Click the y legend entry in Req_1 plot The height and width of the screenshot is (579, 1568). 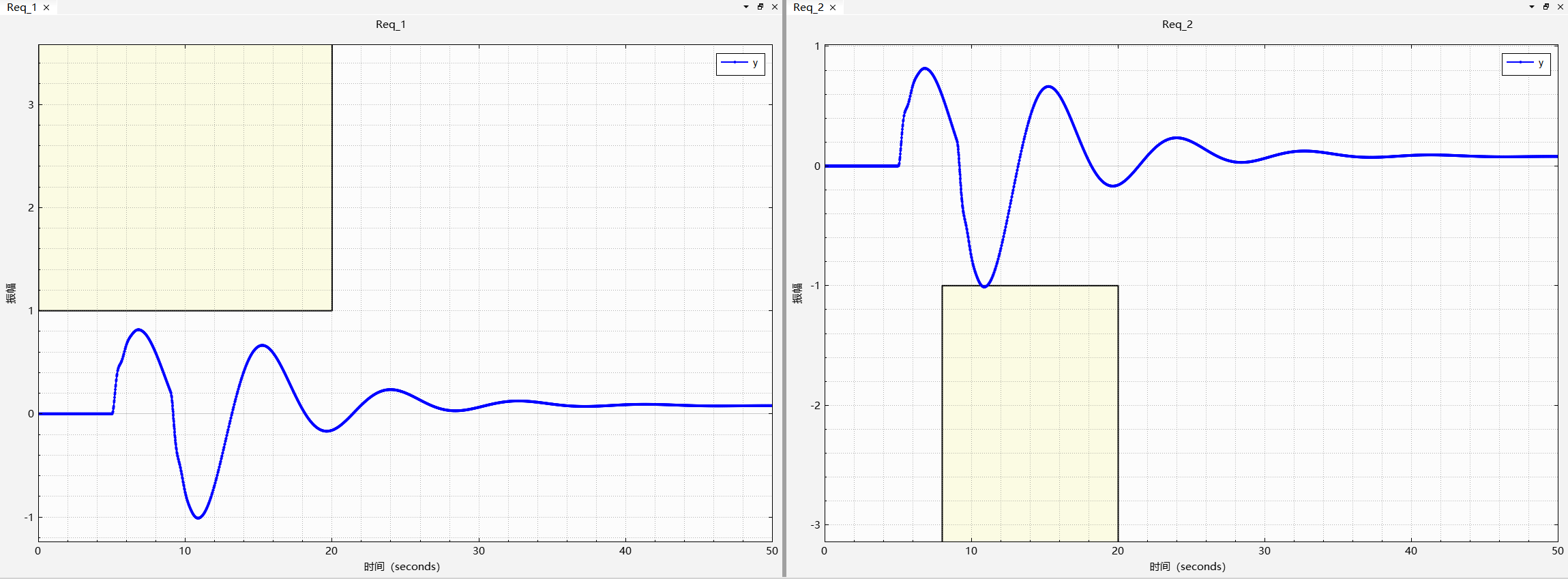(x=741, y=63)
